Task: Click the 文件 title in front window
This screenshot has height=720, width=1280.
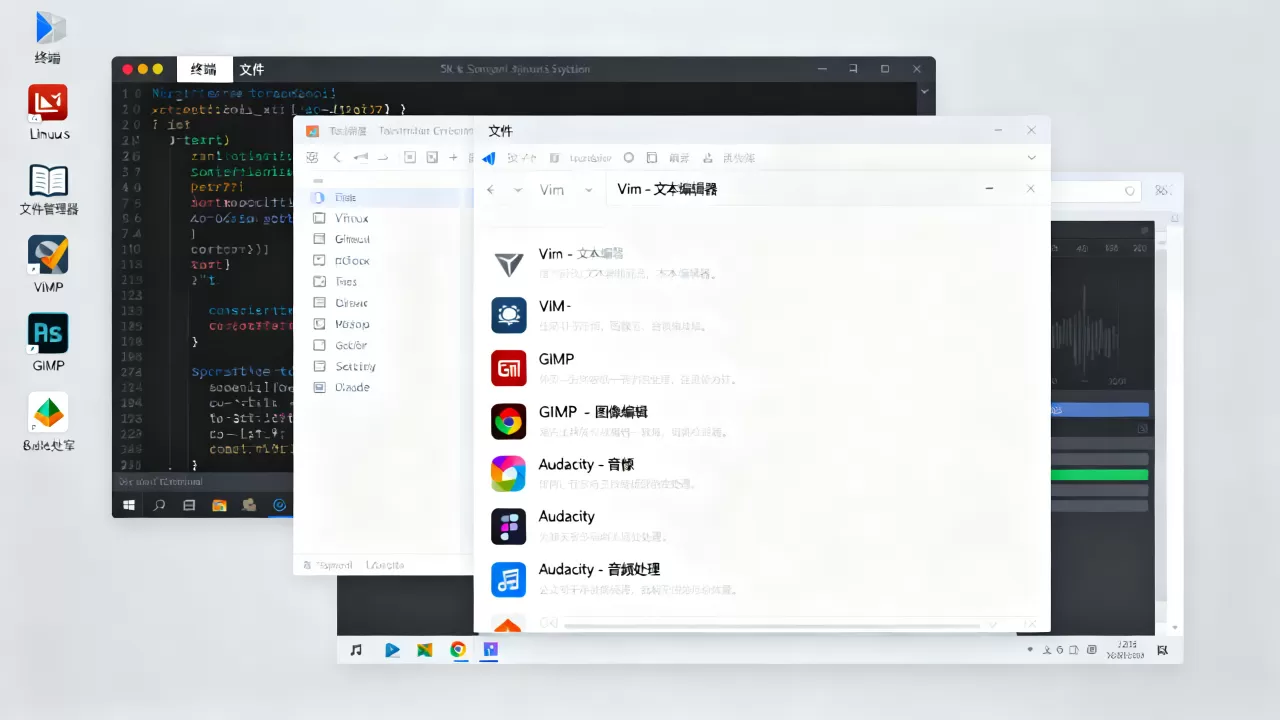Action: [x=500, y=131]
